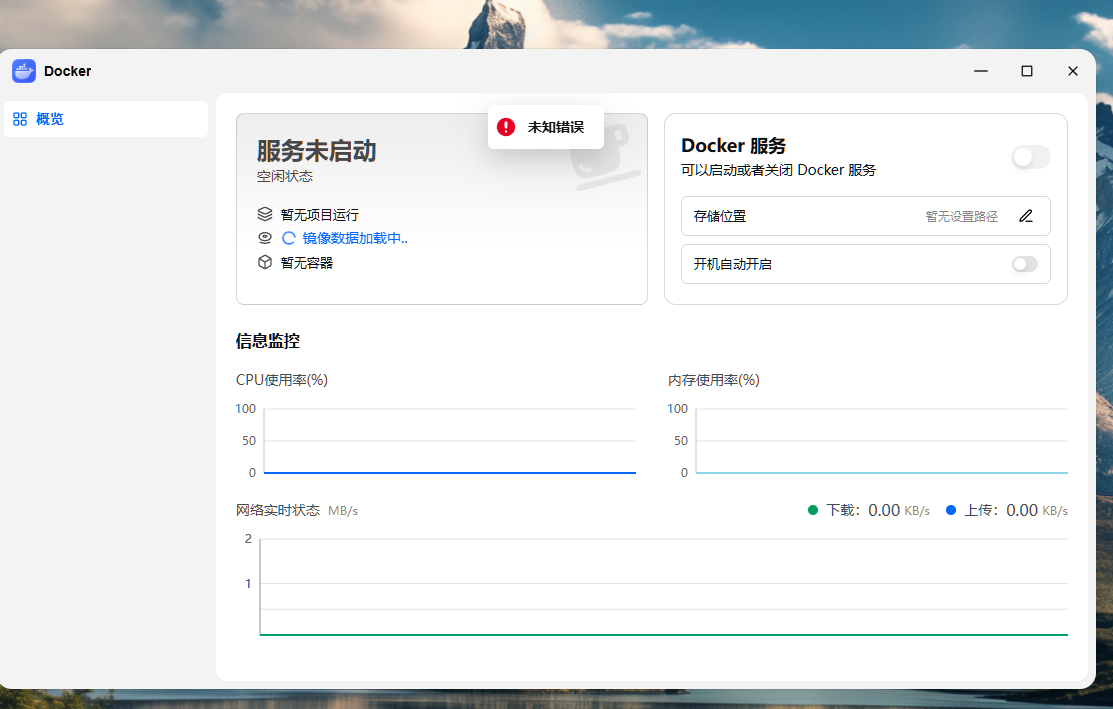1113x709 pixels.
Task: Toggle the green 下载 legend dot
Action: pyautogui.click(x=813, y=510)
